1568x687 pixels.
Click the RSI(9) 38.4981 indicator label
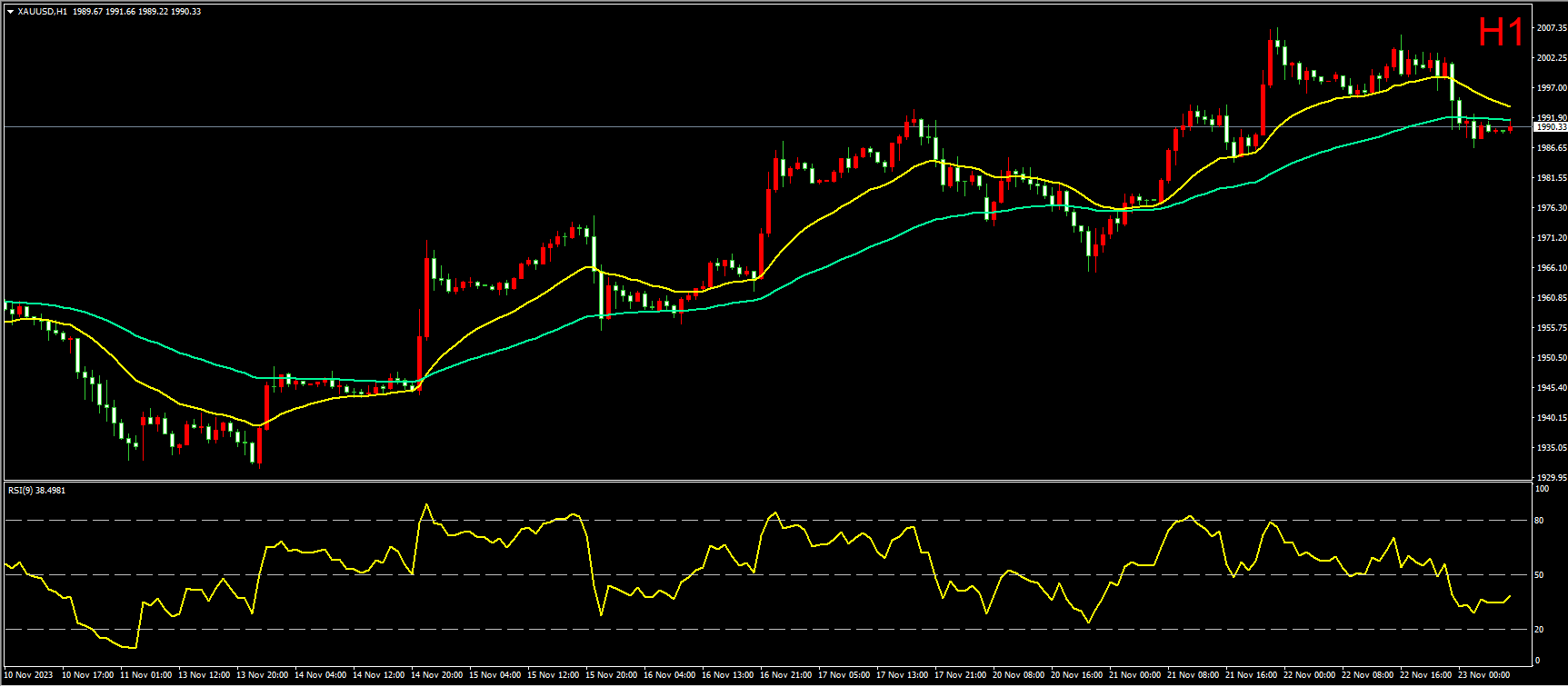[36, 491]
